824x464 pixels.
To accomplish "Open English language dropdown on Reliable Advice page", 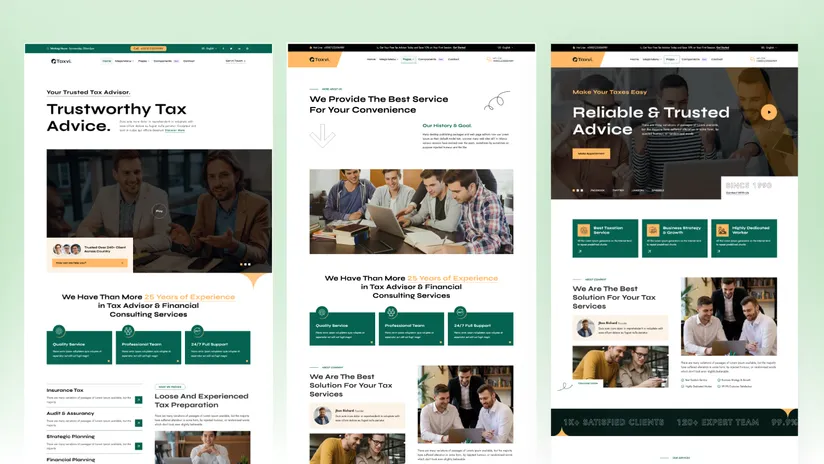I will click(x=768, y=47).
